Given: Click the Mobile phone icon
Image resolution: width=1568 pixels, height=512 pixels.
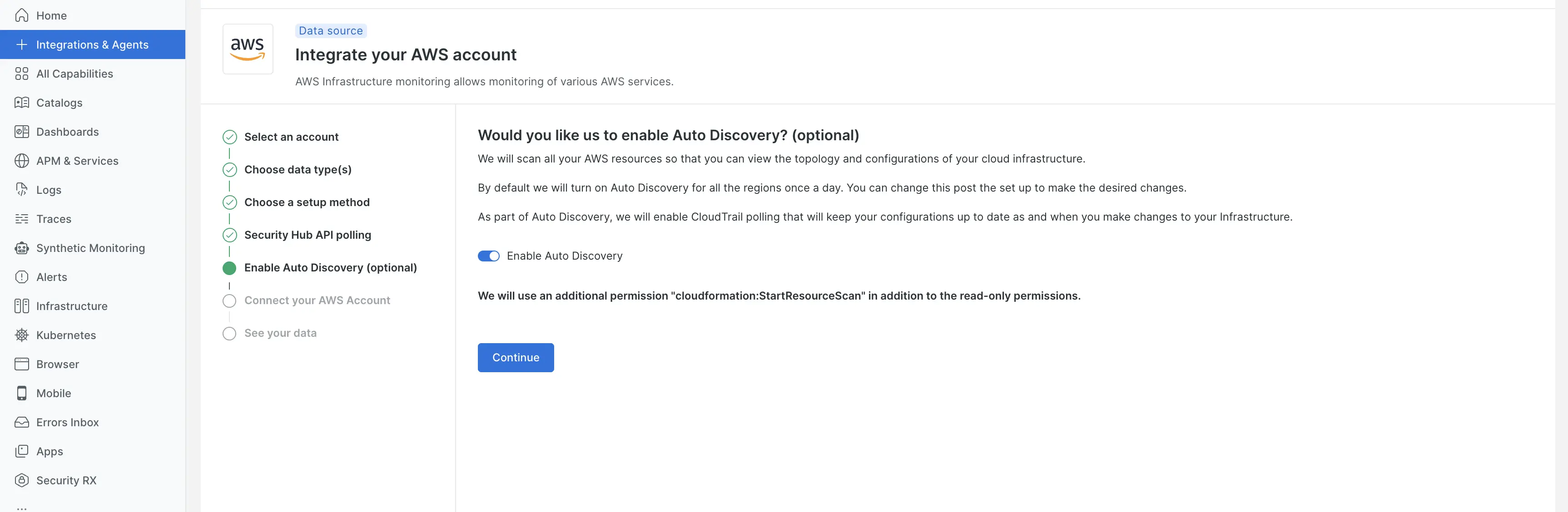Looking at the screenshot, I should [22, 394].
